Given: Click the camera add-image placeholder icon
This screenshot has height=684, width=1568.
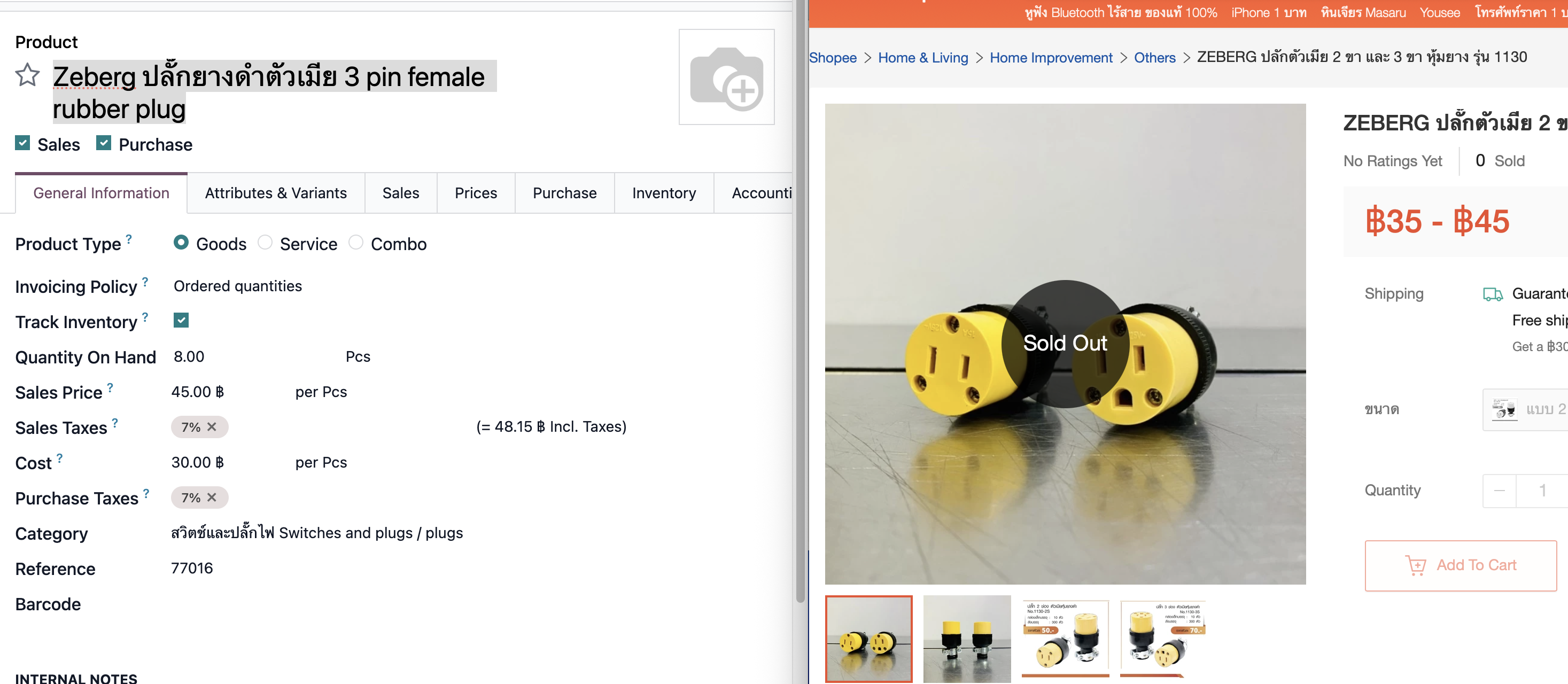Looking at the screenshot, I should (x=726, y=78).
